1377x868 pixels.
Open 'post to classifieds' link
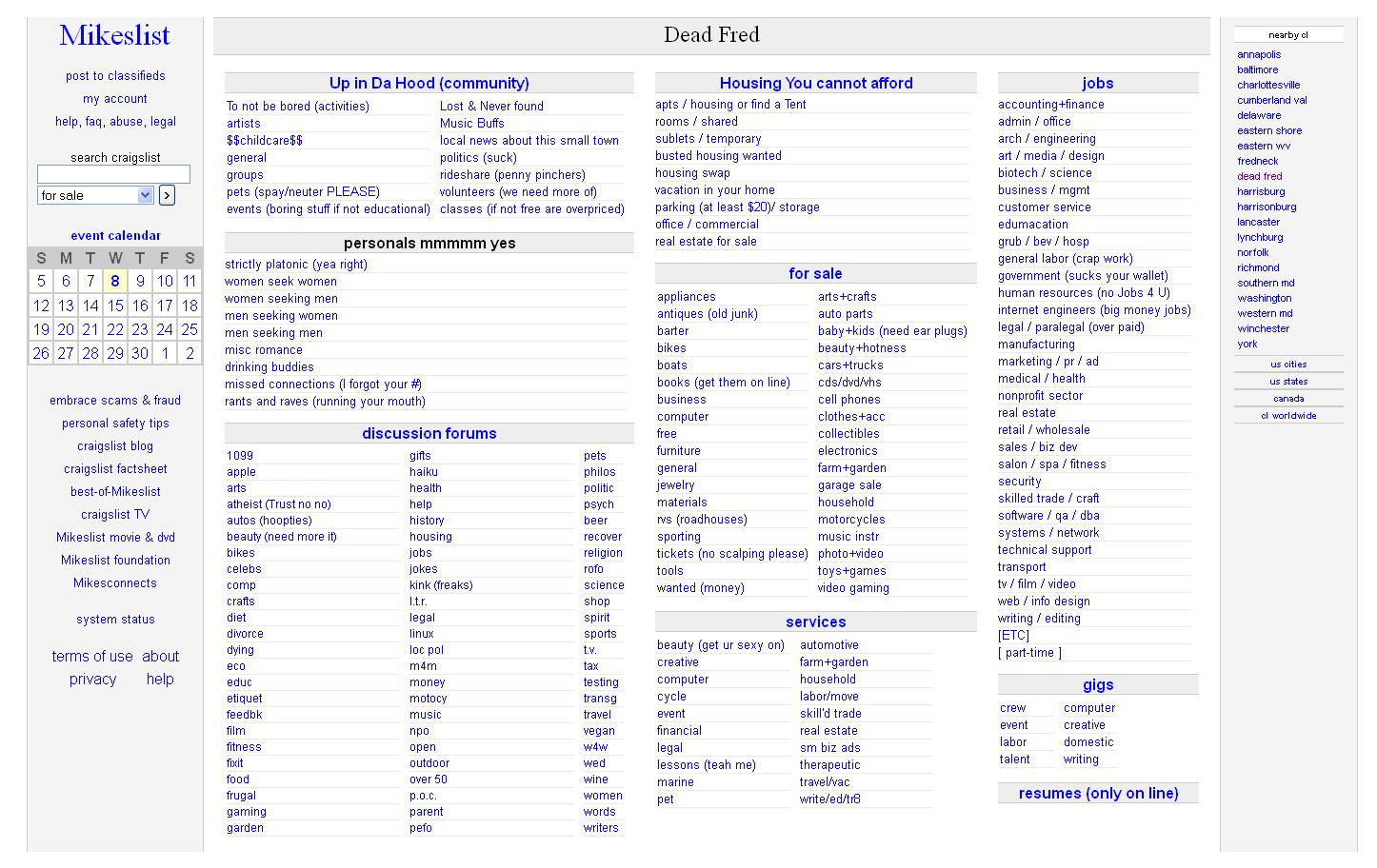pyautogui.click(x=115, y=76)
